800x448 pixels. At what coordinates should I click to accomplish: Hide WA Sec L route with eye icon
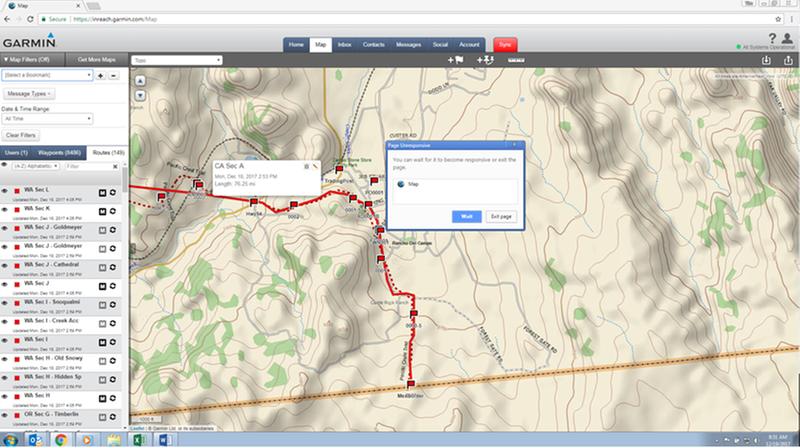[x=5, y=190]
